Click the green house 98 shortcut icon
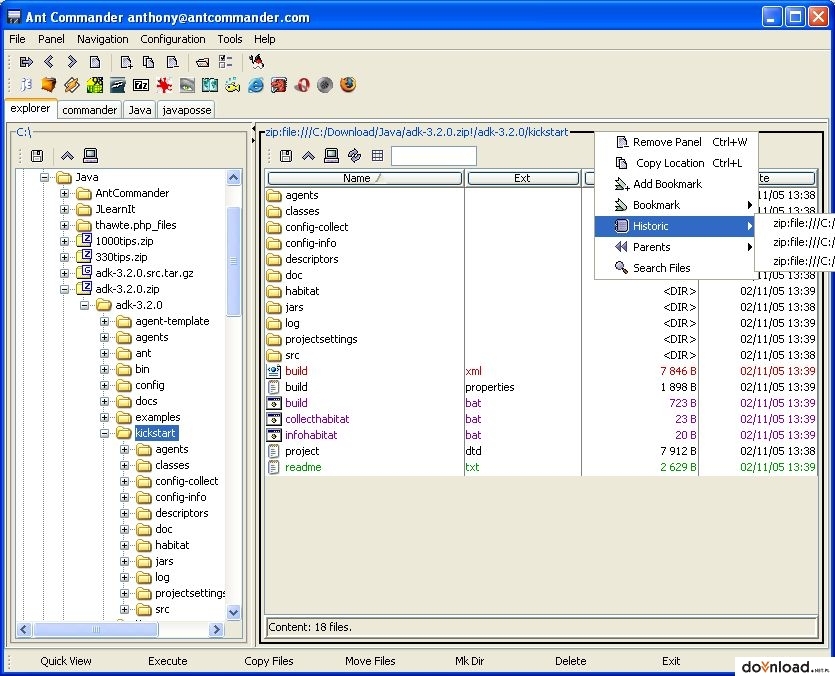The height and width of the screenshot is (676, 835). (95, 85)
